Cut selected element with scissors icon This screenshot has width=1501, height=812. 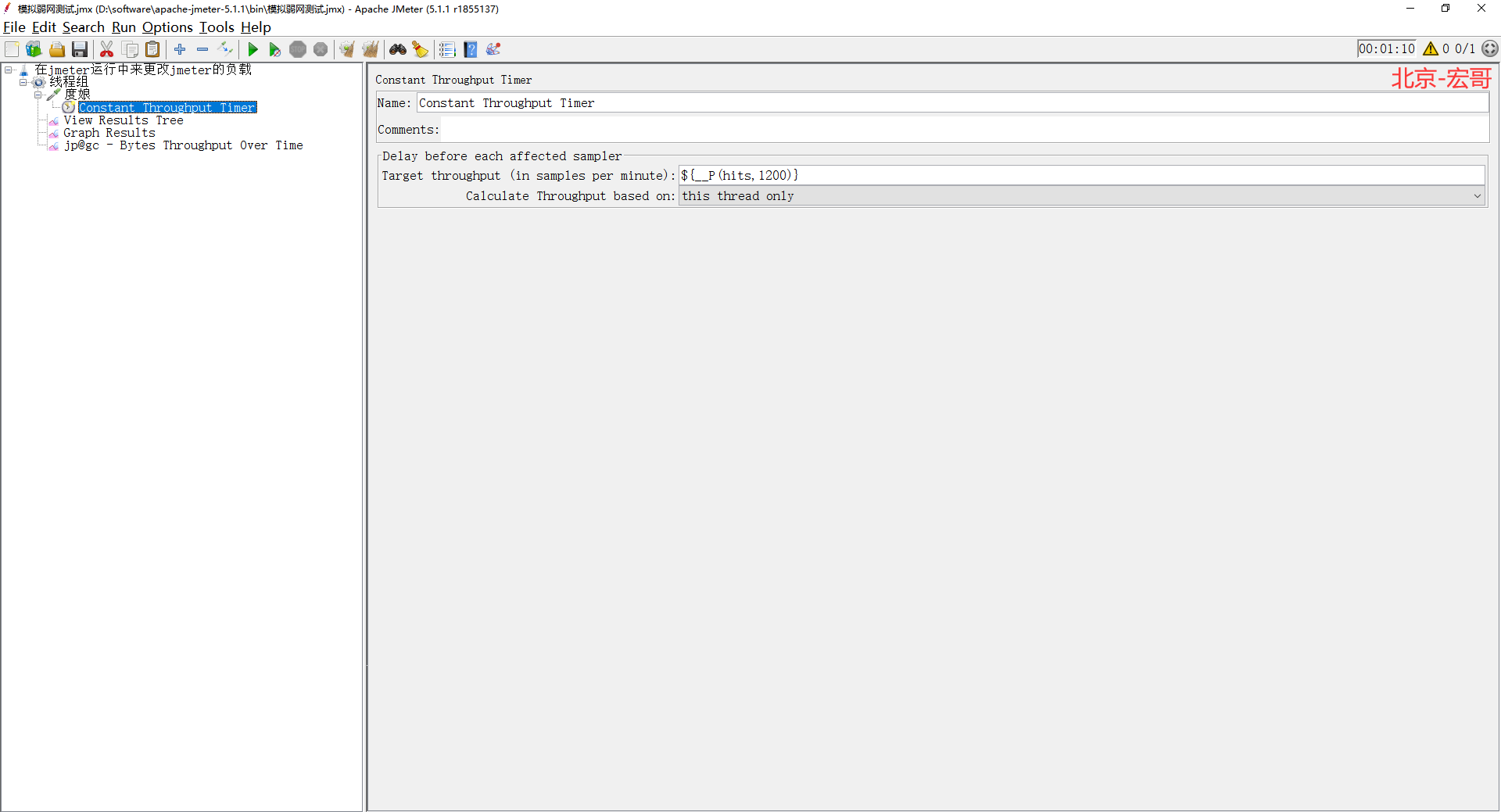[x=107, y=49]
